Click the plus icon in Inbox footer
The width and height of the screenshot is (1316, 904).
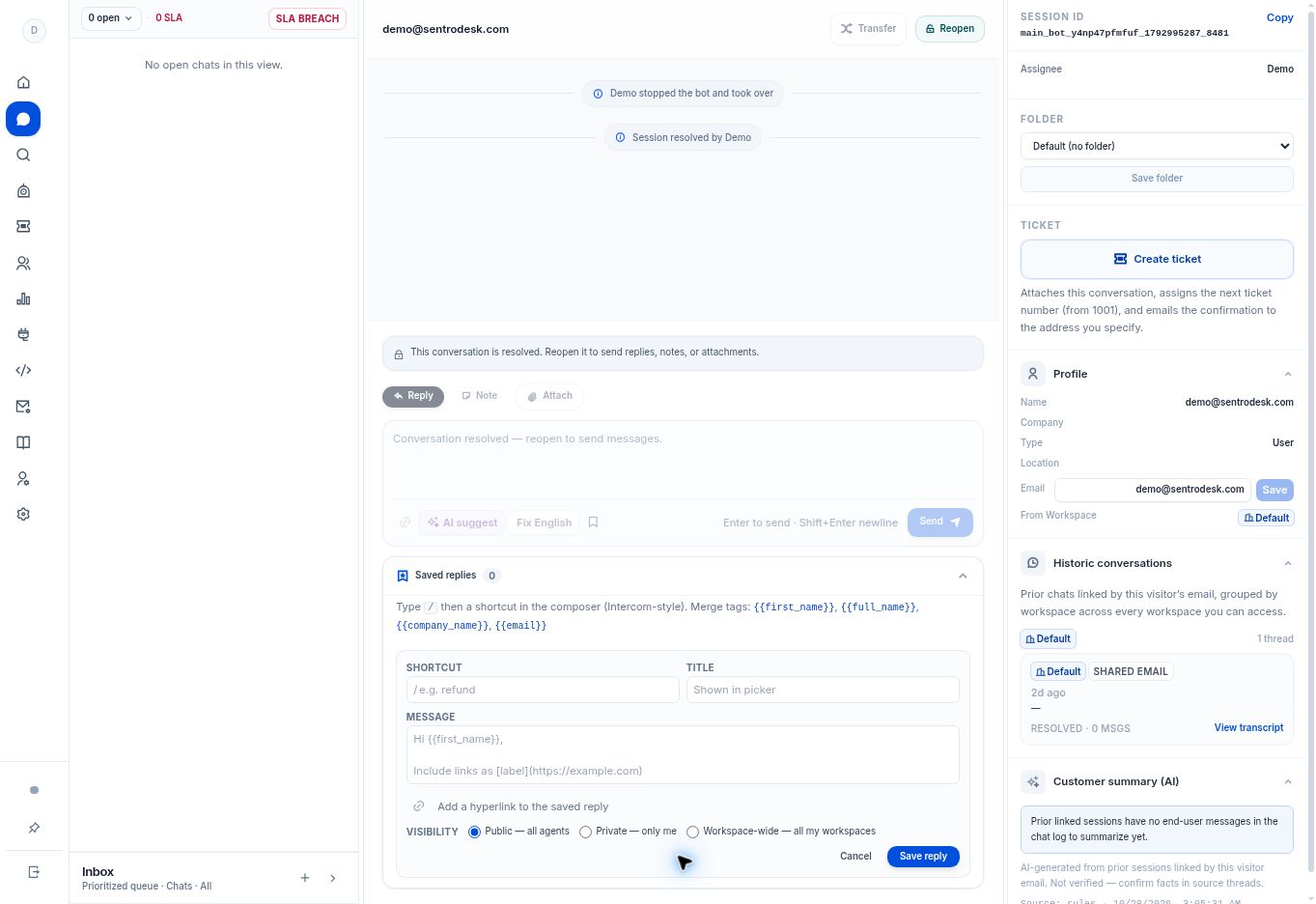click(x=305, y=878)
